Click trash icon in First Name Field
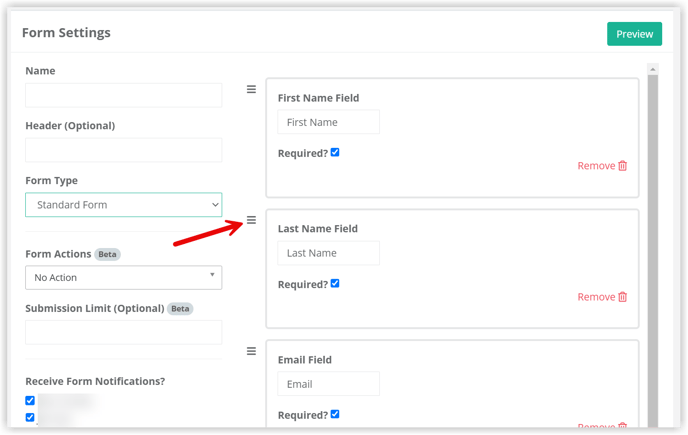The height and width of the screenshot is (435, 688). (x=623, y=165)
